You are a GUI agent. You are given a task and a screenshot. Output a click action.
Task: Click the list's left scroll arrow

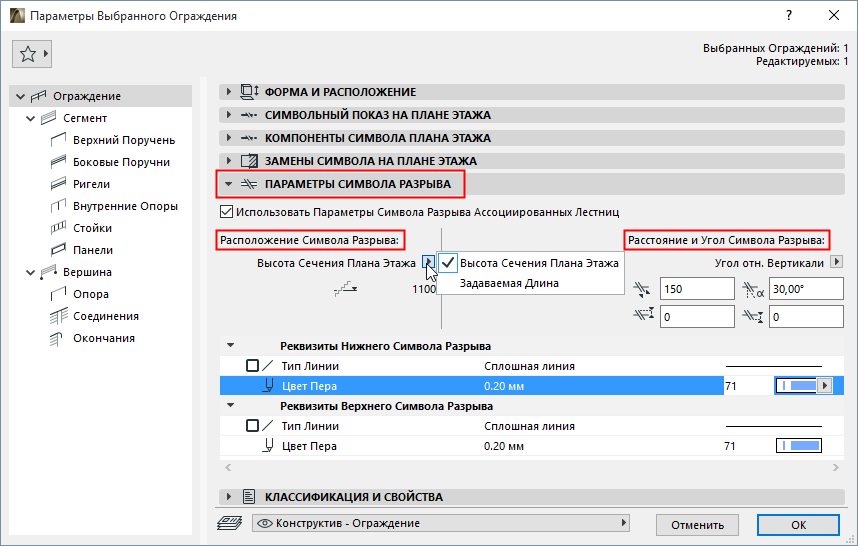pos(228,467)
